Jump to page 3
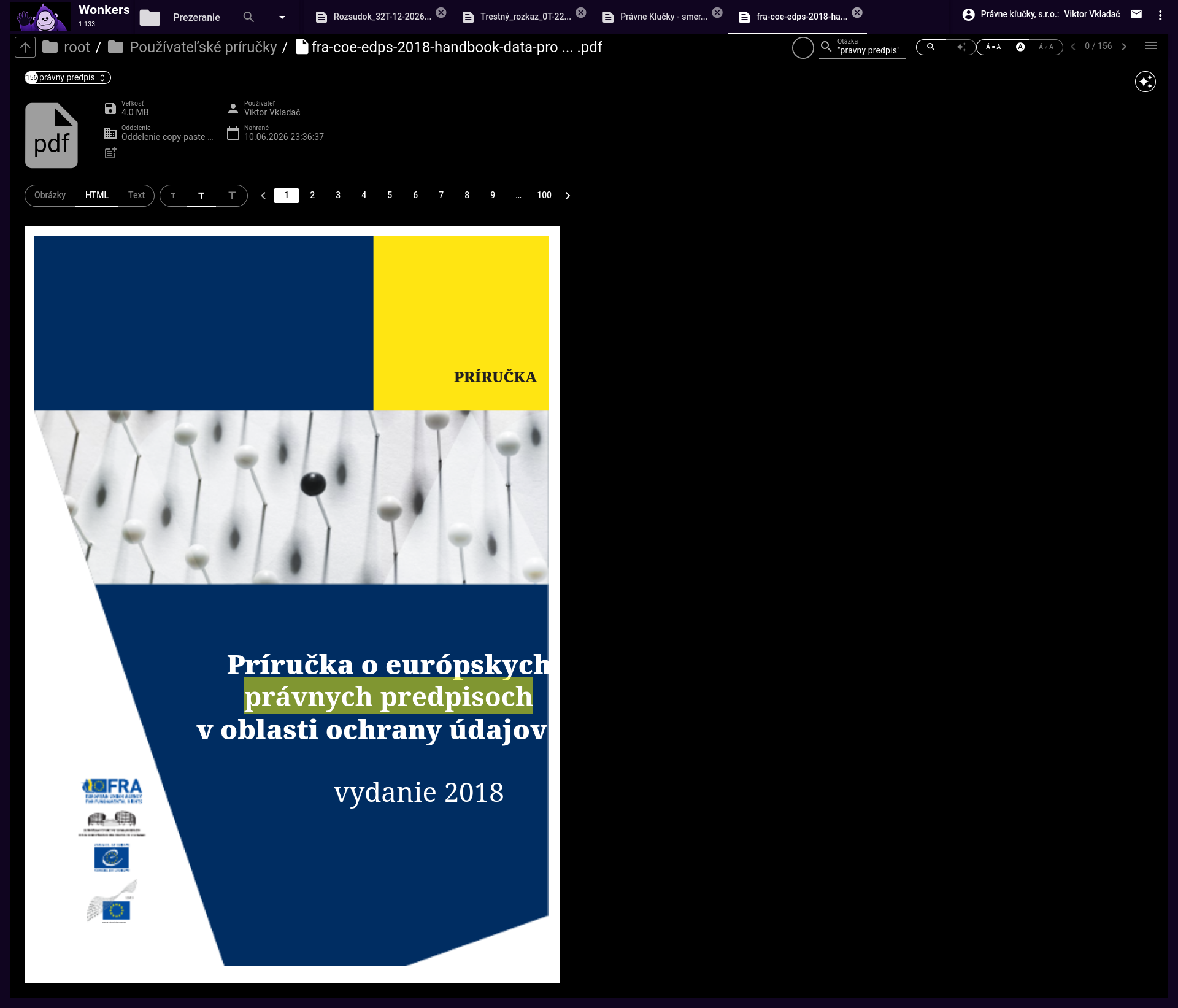 pyautogui.click(x=338, y=195)
